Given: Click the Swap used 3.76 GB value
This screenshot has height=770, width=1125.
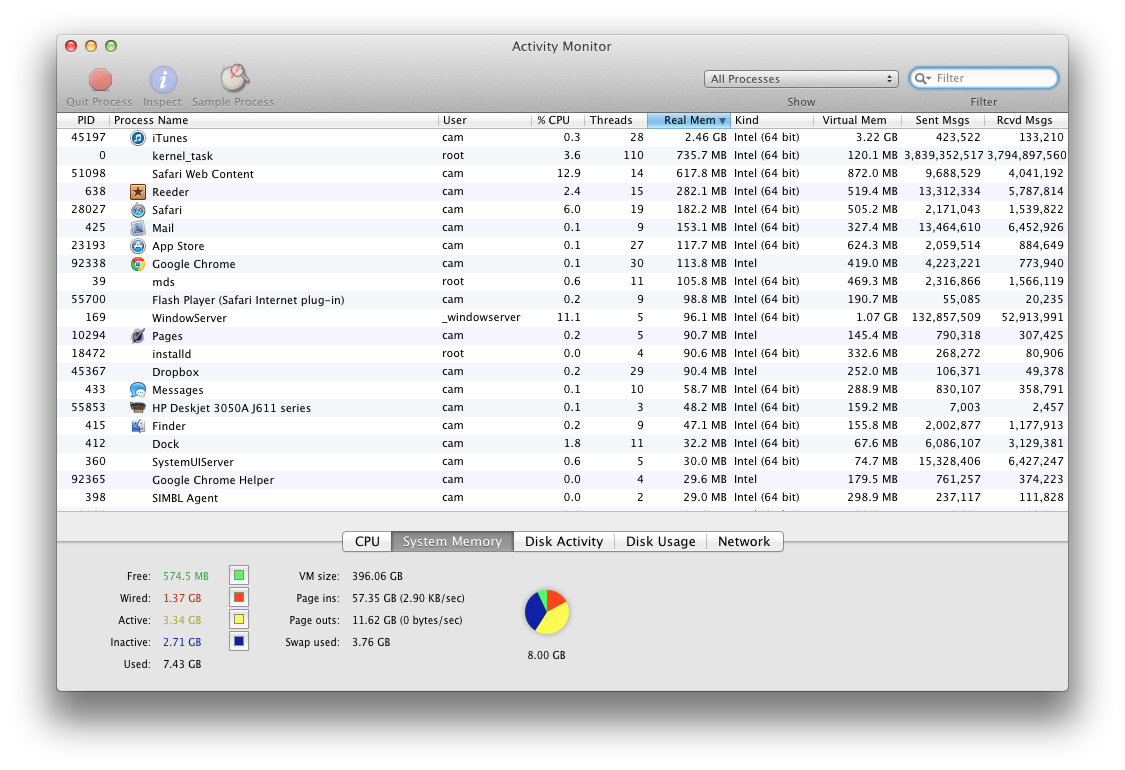Looking at the screenshot, I should (371, 642).
